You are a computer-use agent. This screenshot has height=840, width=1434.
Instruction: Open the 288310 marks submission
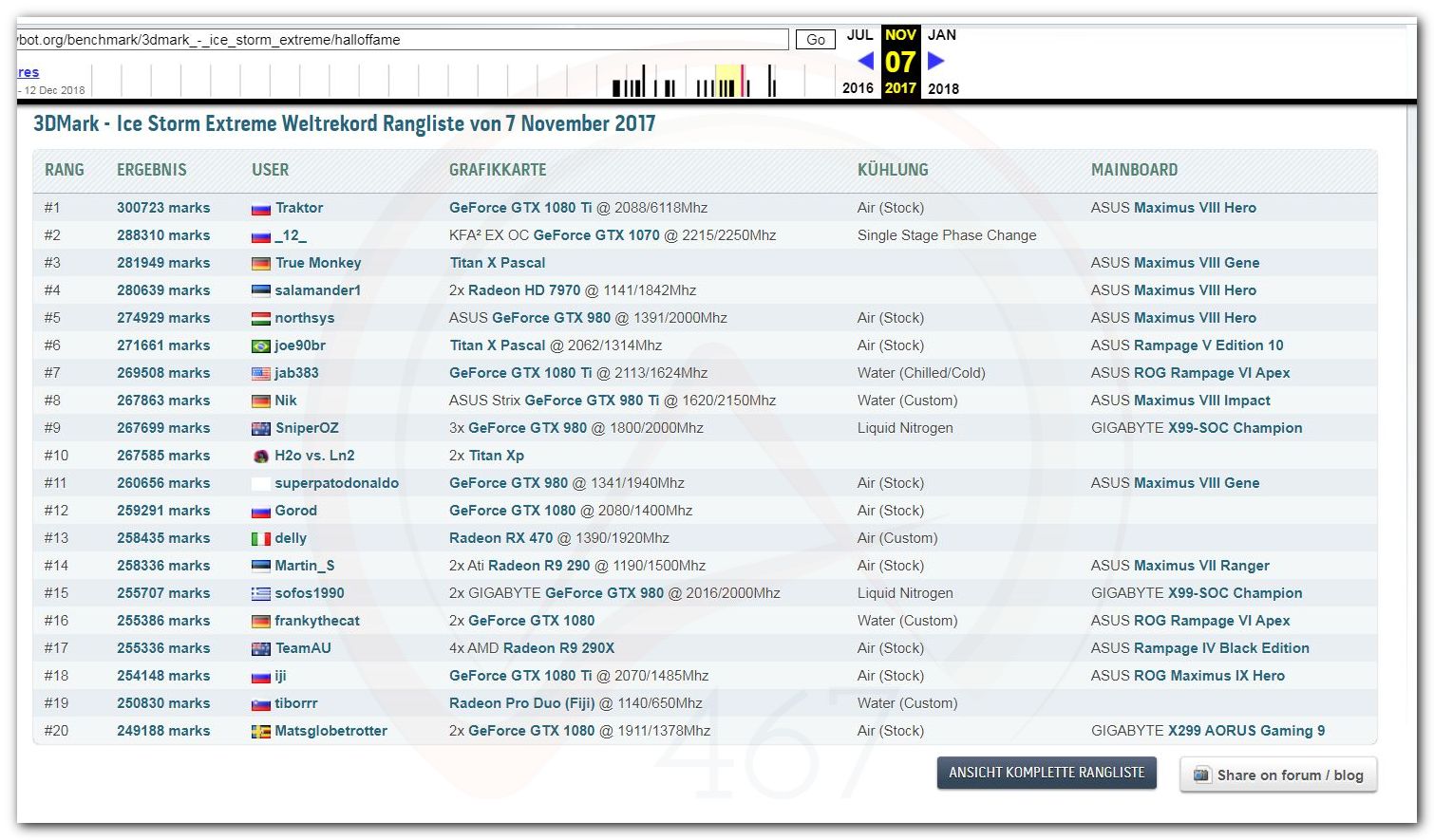click(x=163, y=235)
